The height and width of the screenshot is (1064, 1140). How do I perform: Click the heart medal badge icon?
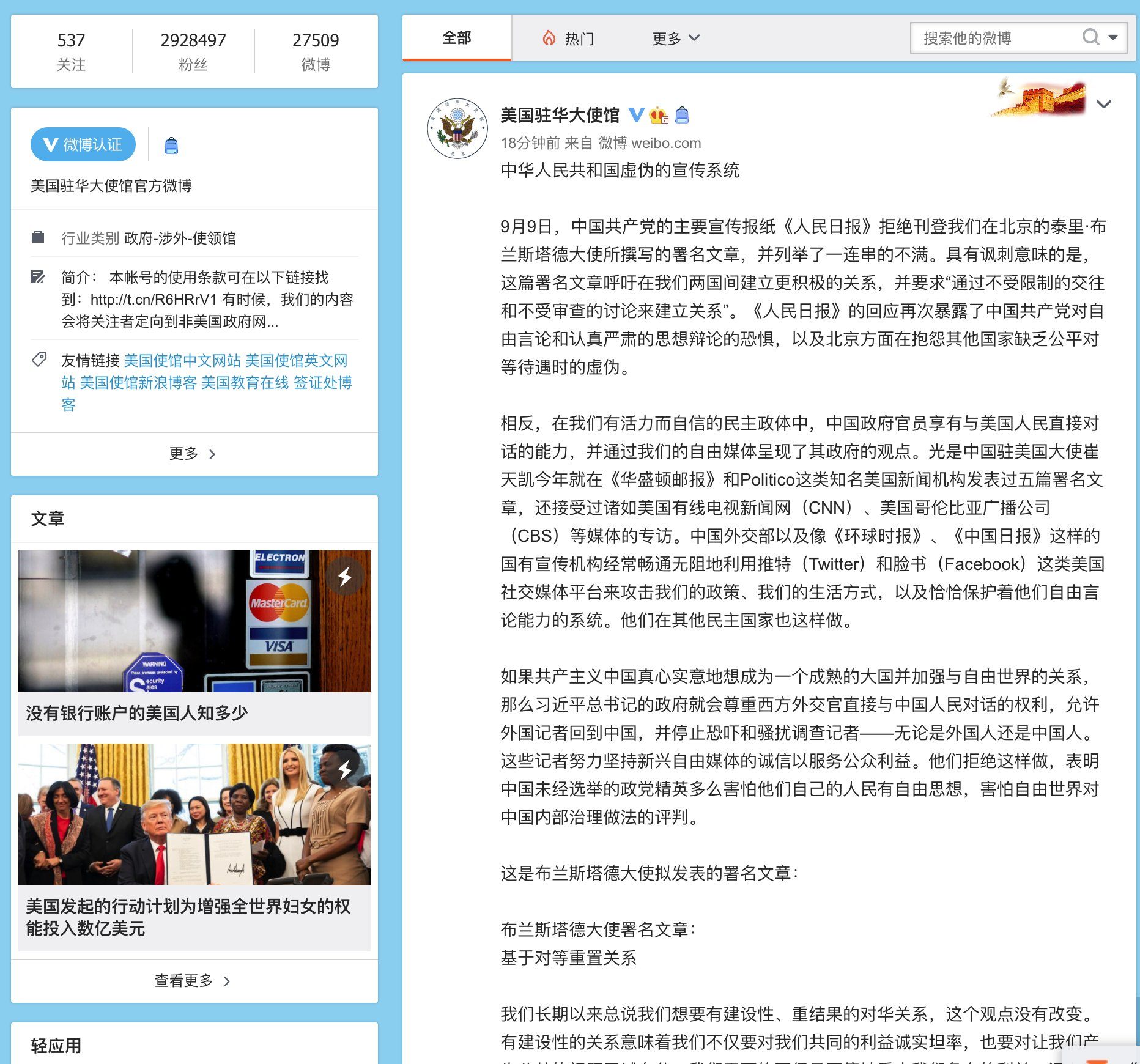[659, 115]
